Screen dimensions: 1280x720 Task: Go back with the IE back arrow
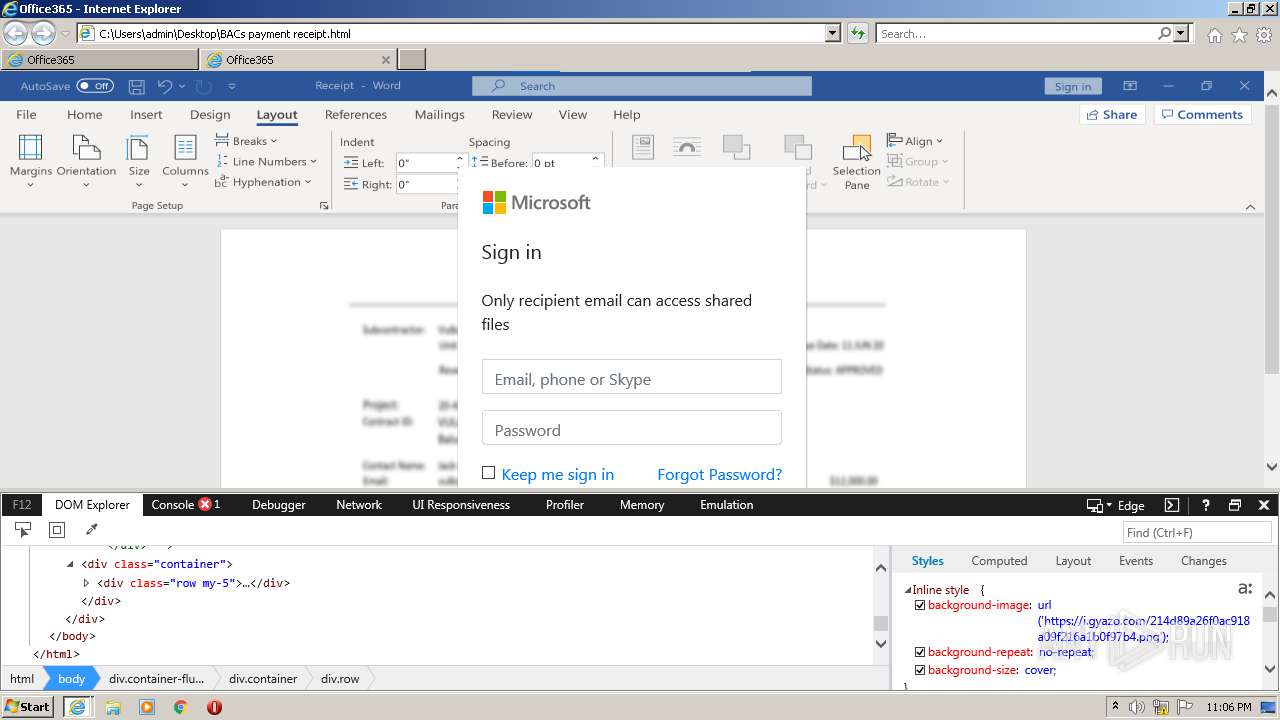pyautogui.click(x=15, y=33)
